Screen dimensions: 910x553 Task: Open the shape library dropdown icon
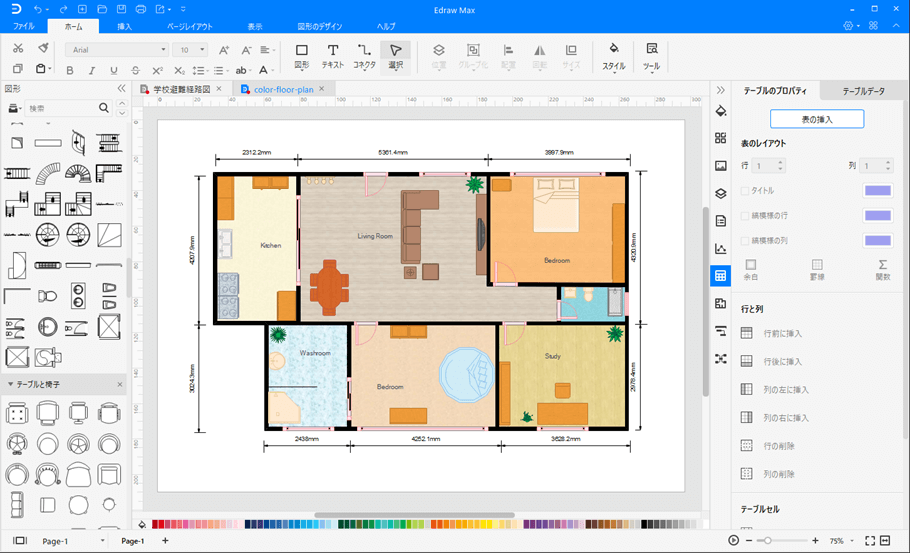[x=15, y=109]
